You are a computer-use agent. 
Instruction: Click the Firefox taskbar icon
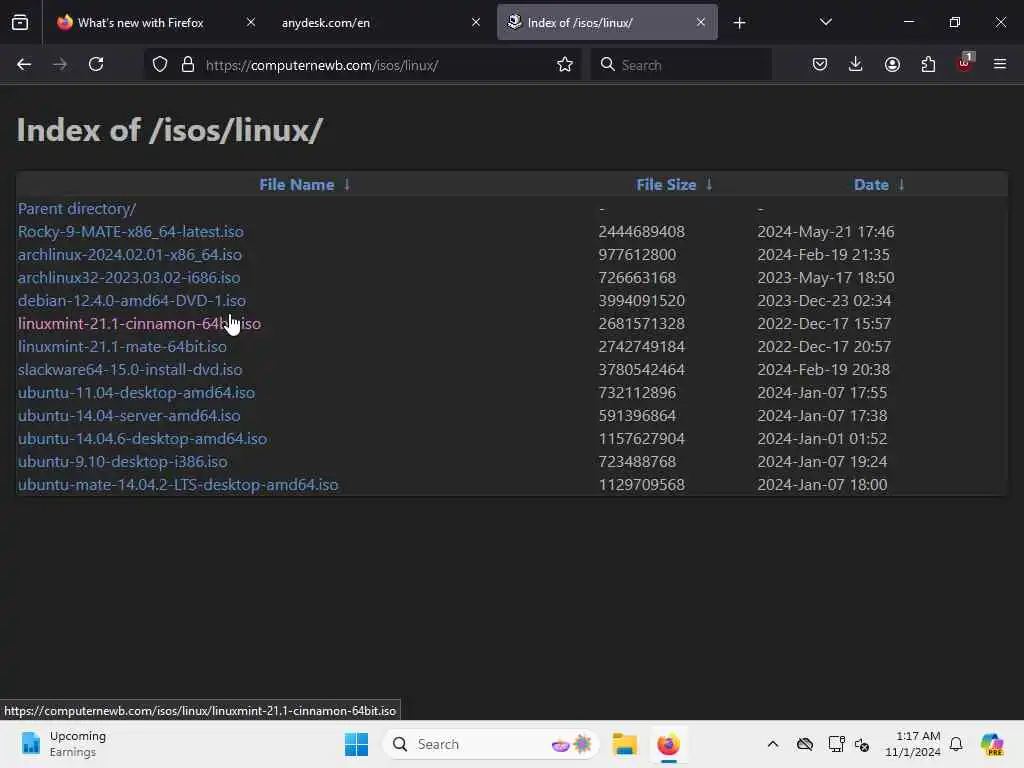668,744
